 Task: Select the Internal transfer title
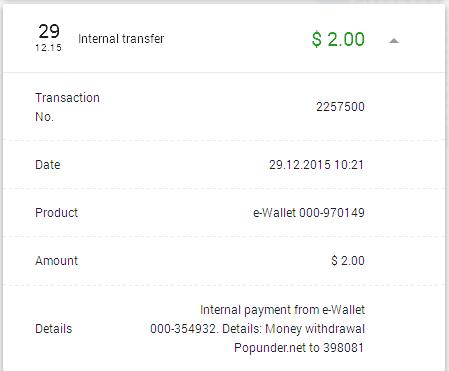tap(121, 39)
